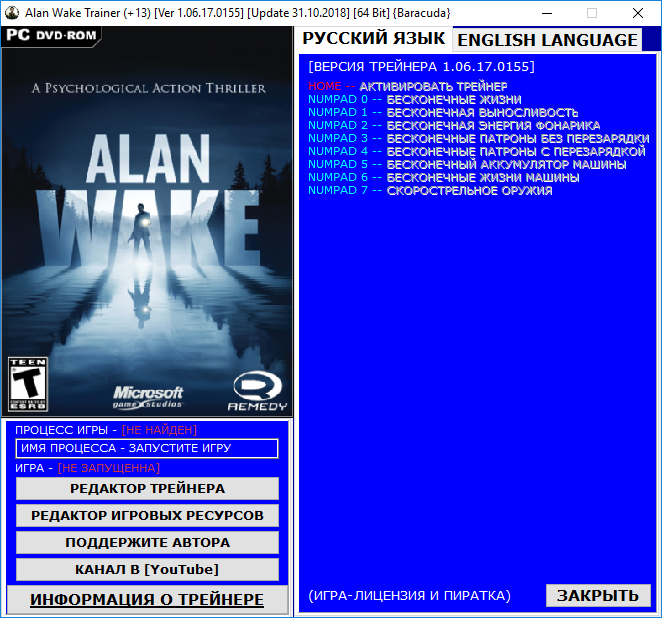
Task: Select the NUMPAD 2 ЭНЕРГИЯ ФОНАРИКА line
Action: pyautogui.click(x=454, y=125)
